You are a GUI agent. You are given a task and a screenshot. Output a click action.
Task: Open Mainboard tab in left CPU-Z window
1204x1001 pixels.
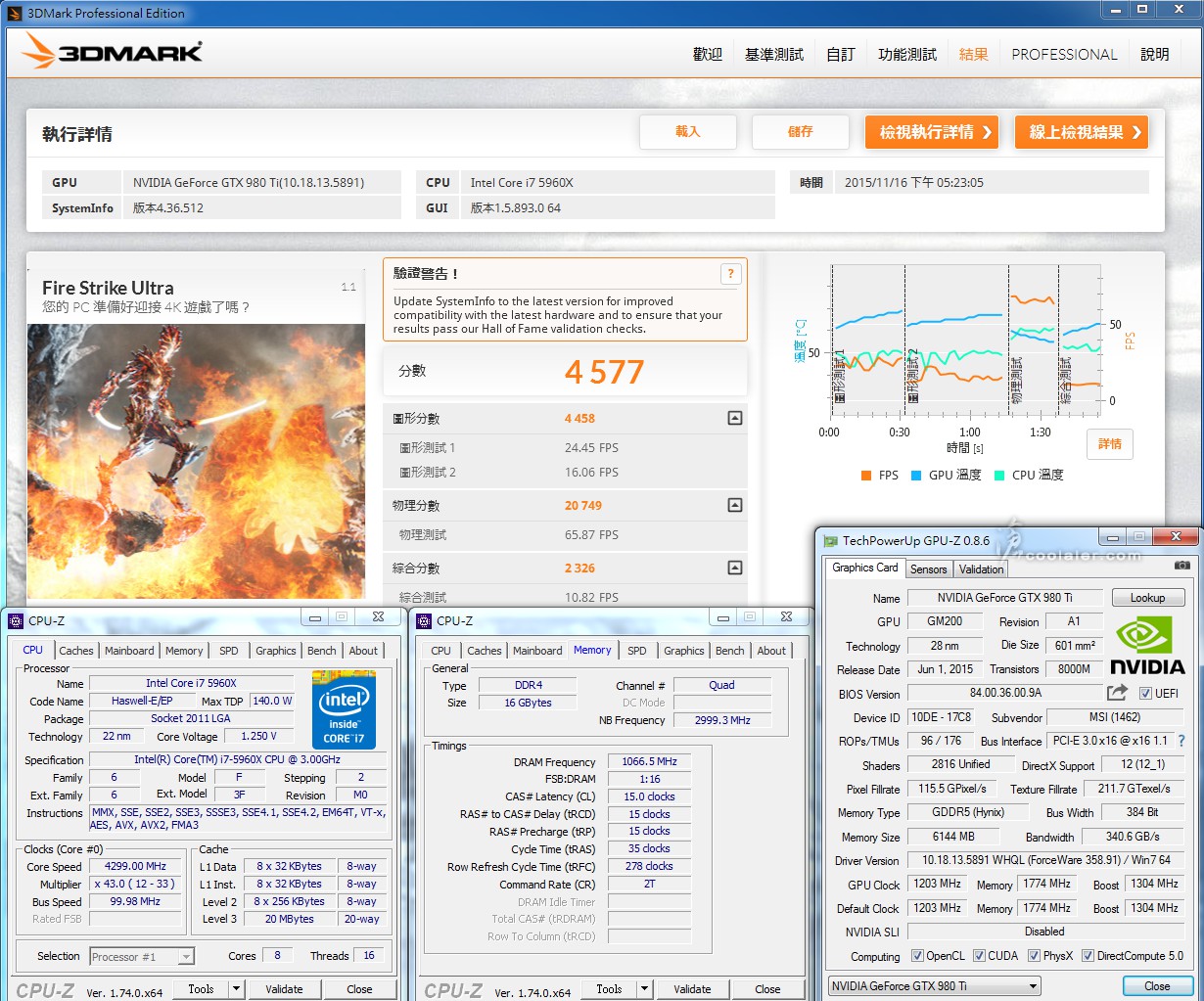pyautogui.click(x=129, y=651)
